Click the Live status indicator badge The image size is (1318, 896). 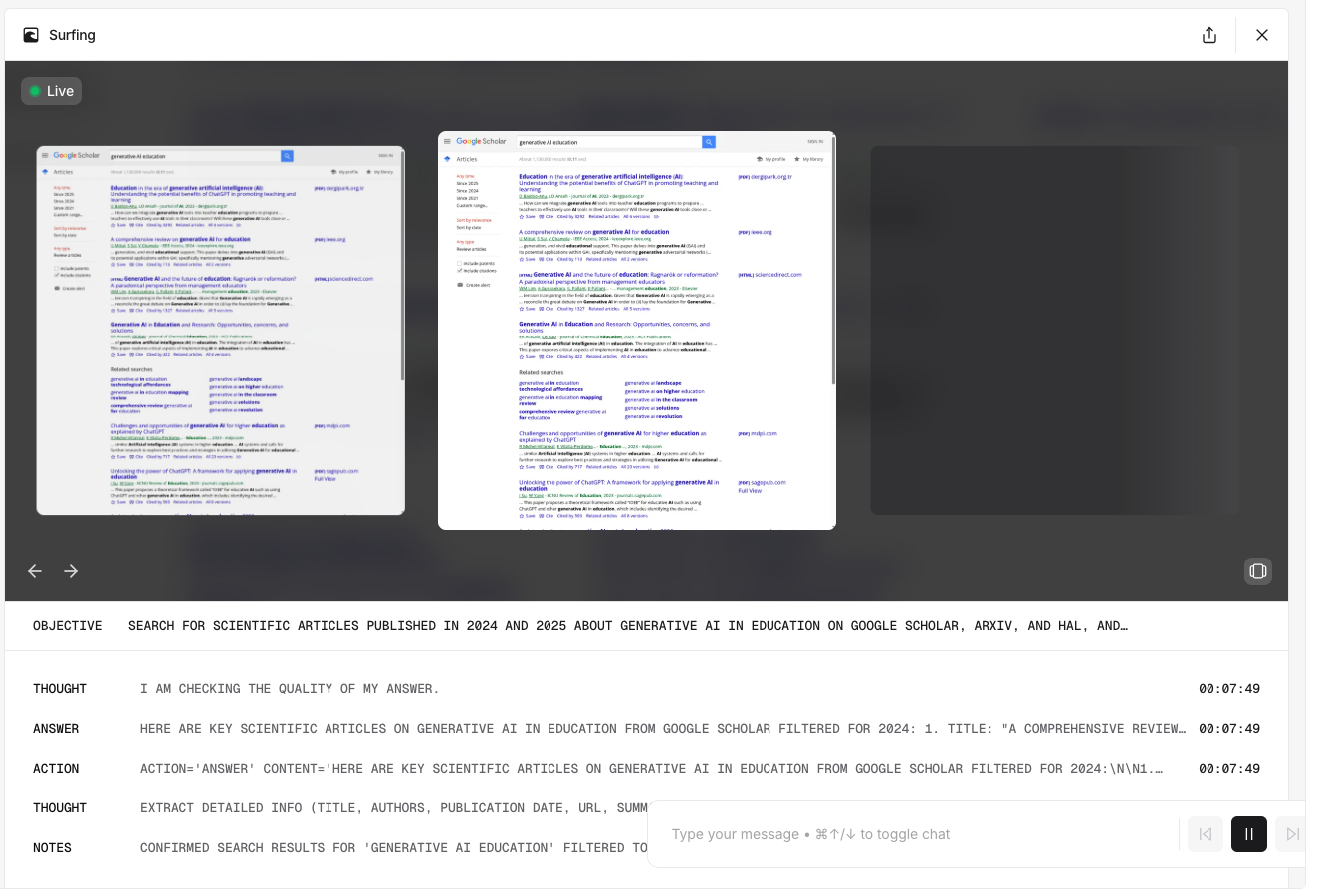pos(52,91)
